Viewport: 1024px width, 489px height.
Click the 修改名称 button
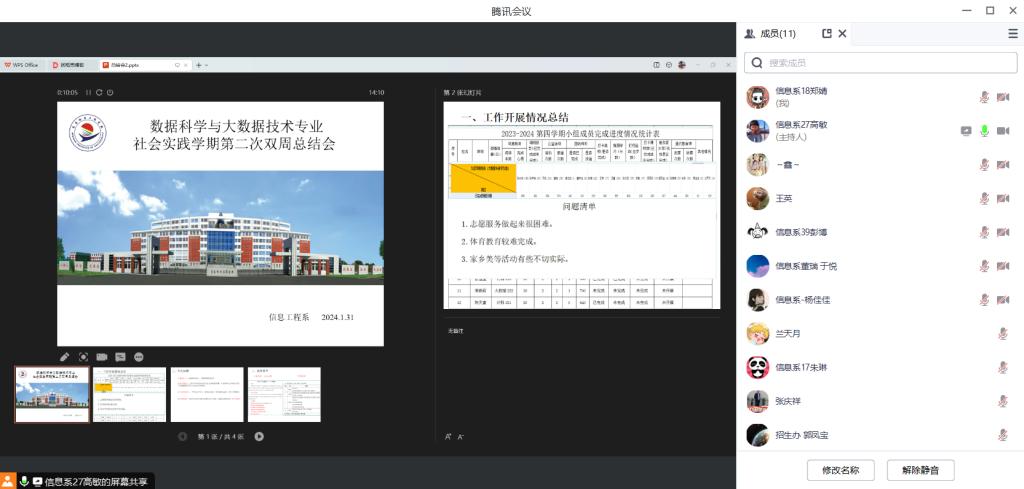coord(840,469)
